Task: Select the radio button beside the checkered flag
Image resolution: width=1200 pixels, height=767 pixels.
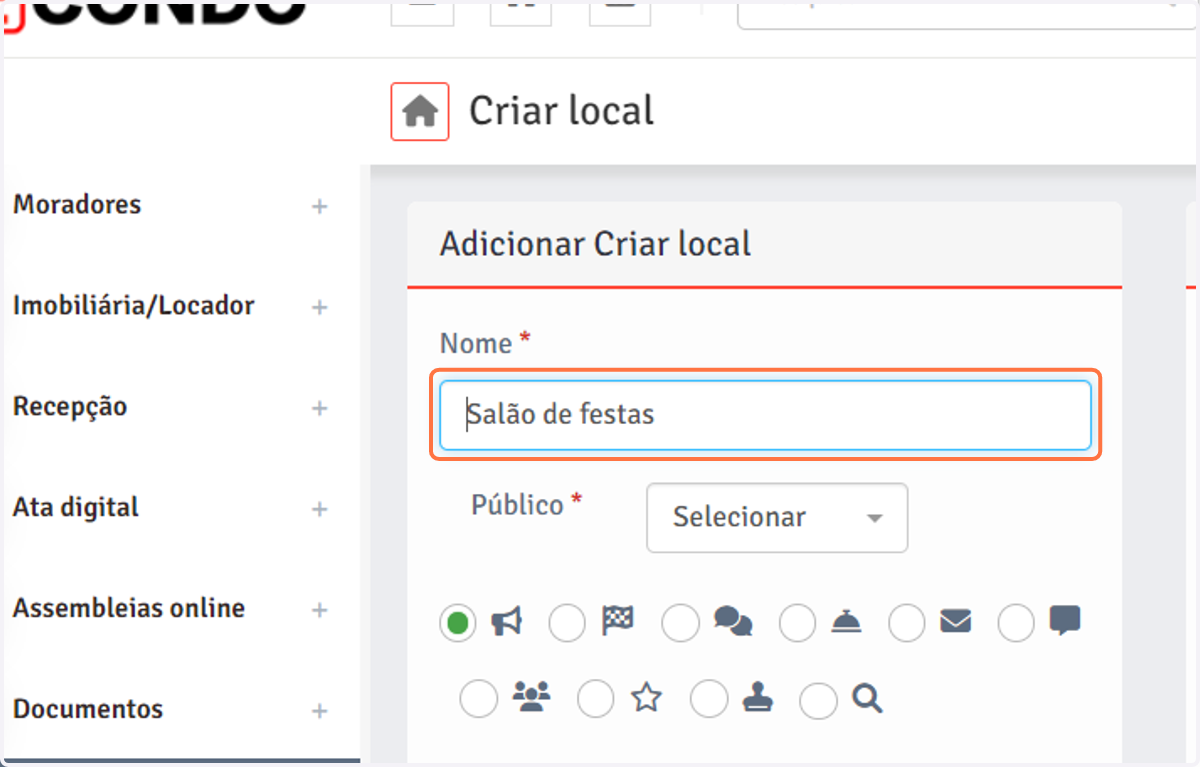Action: [567, 624]
